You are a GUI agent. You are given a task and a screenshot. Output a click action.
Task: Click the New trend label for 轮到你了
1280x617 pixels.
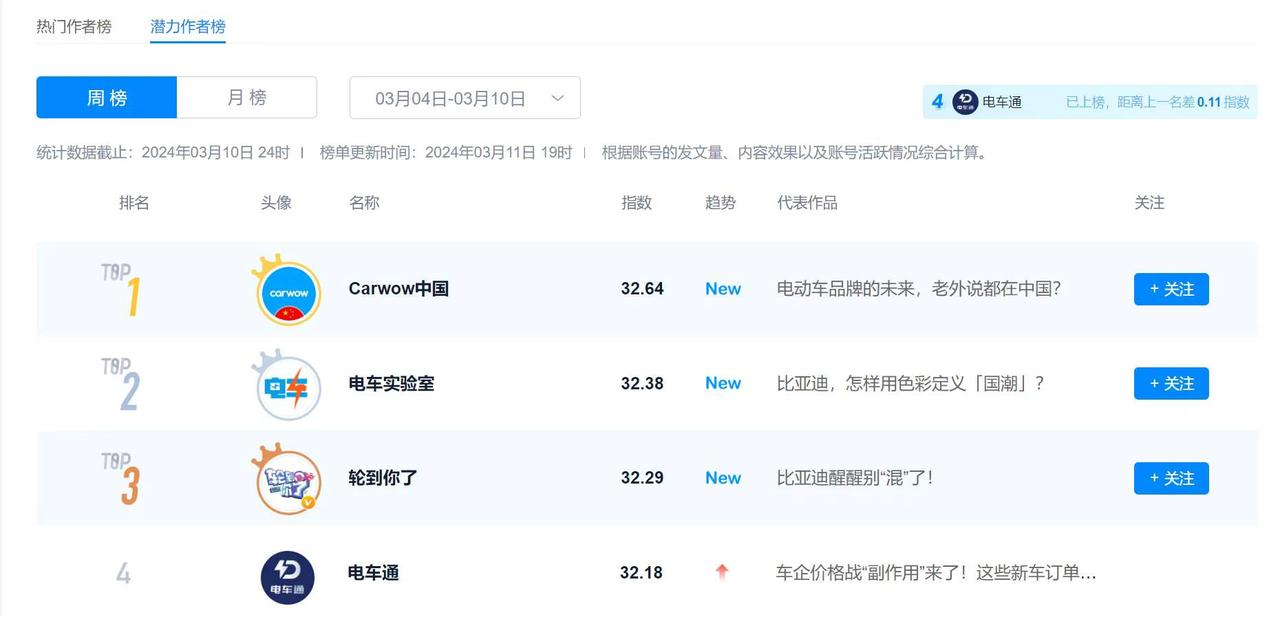723,478
